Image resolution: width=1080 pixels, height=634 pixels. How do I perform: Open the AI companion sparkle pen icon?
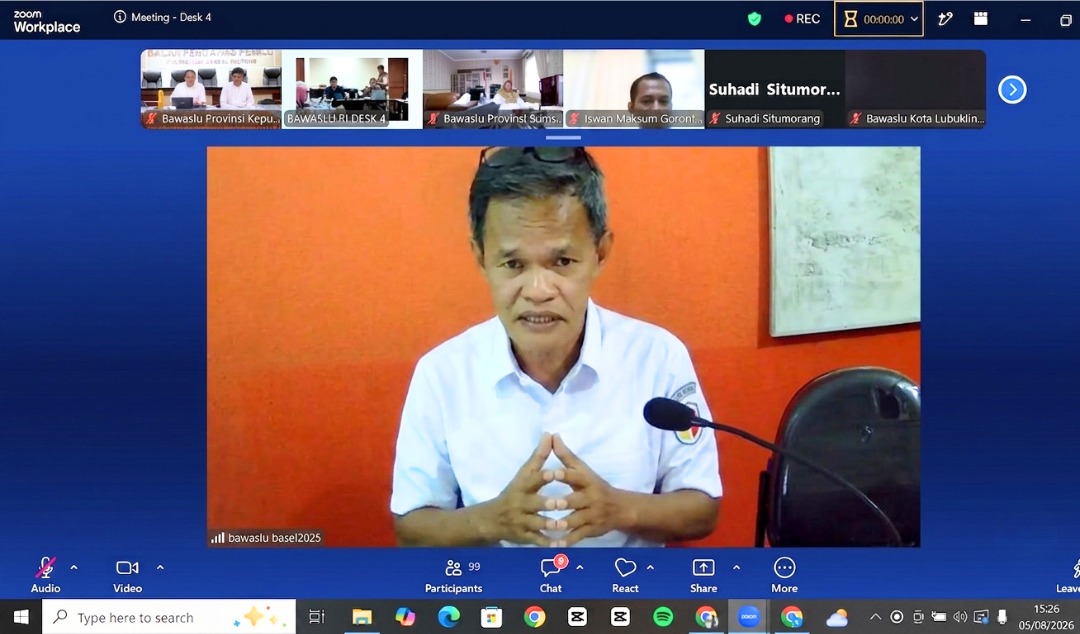945,19
